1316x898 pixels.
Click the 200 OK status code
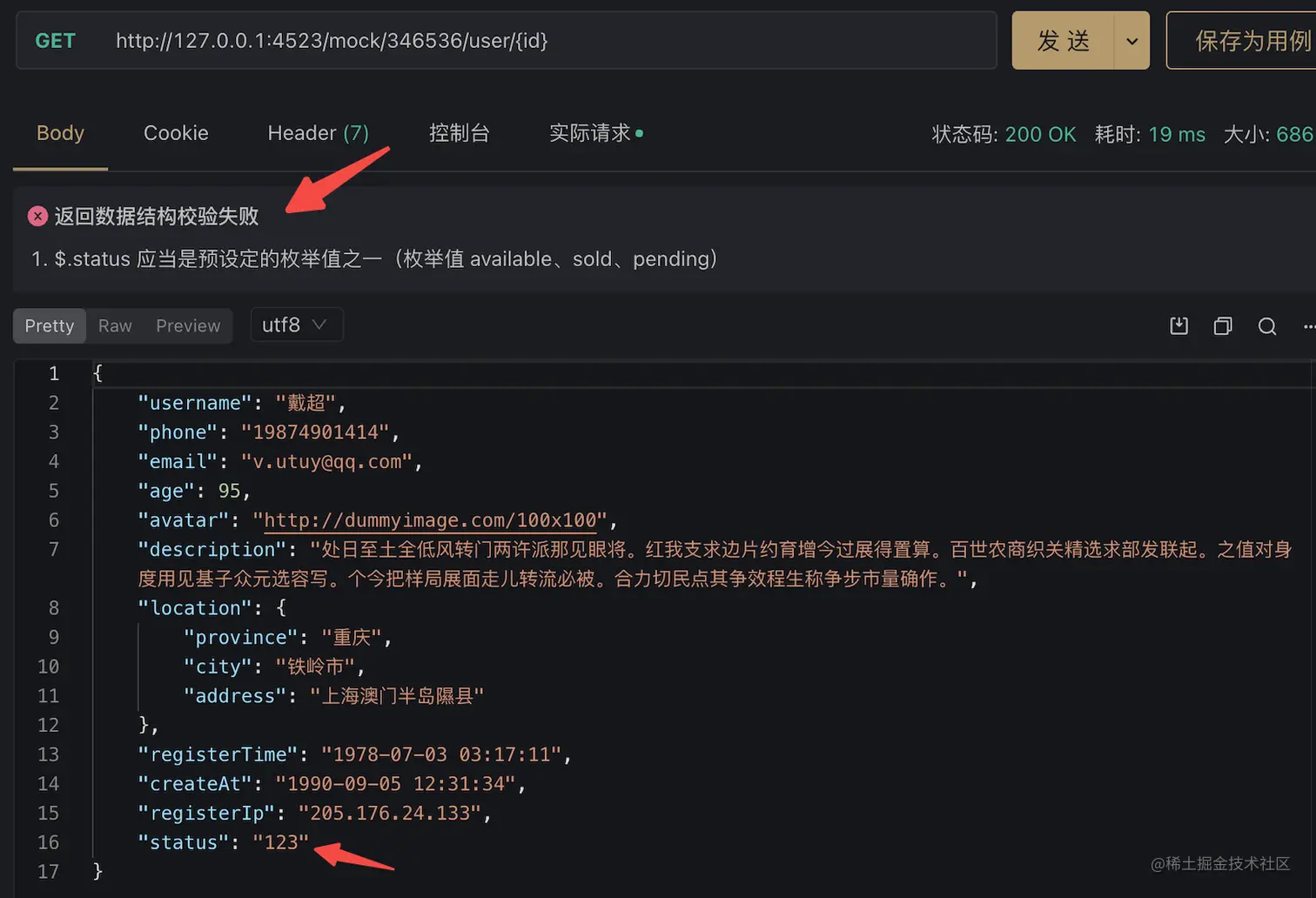(x=1041, y=134)
